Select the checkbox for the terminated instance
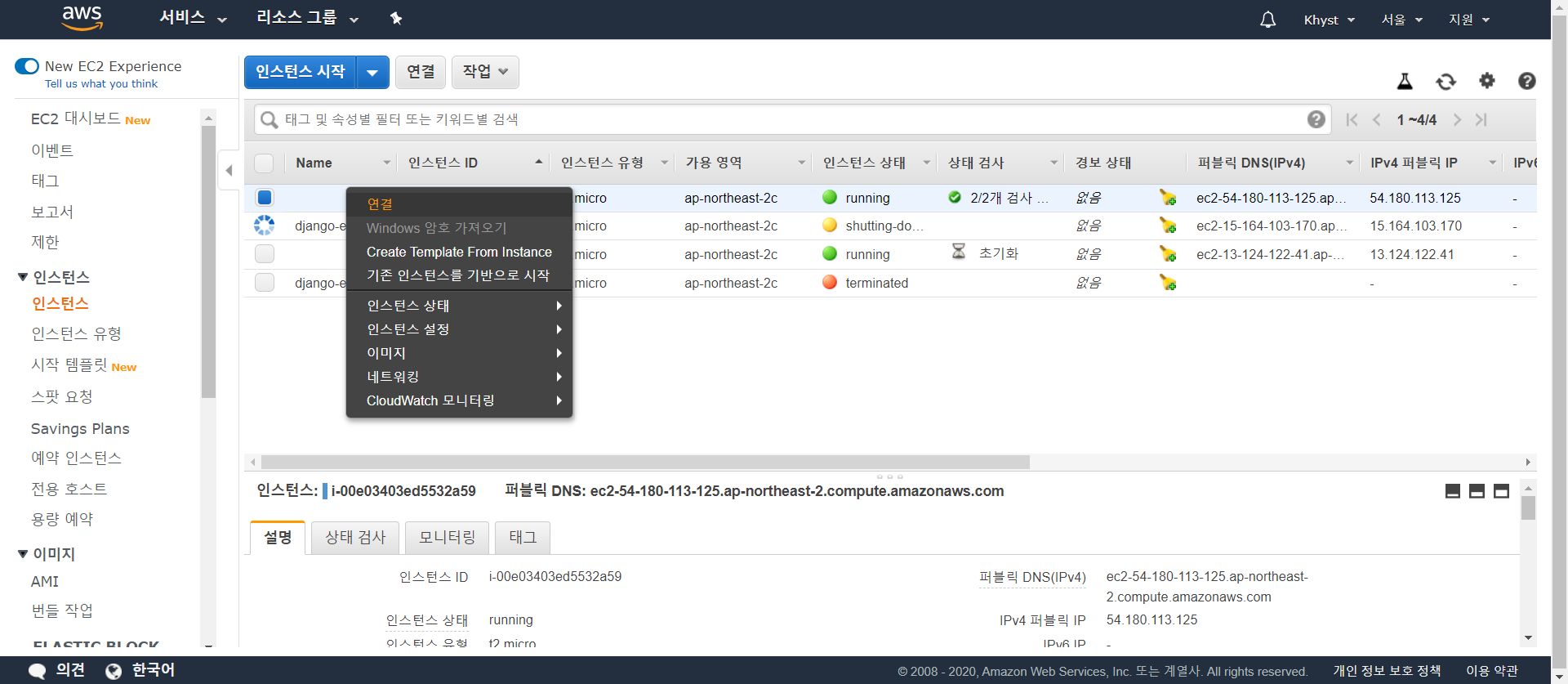Screen dimensions: 1568x684 (x=265, y=283)
